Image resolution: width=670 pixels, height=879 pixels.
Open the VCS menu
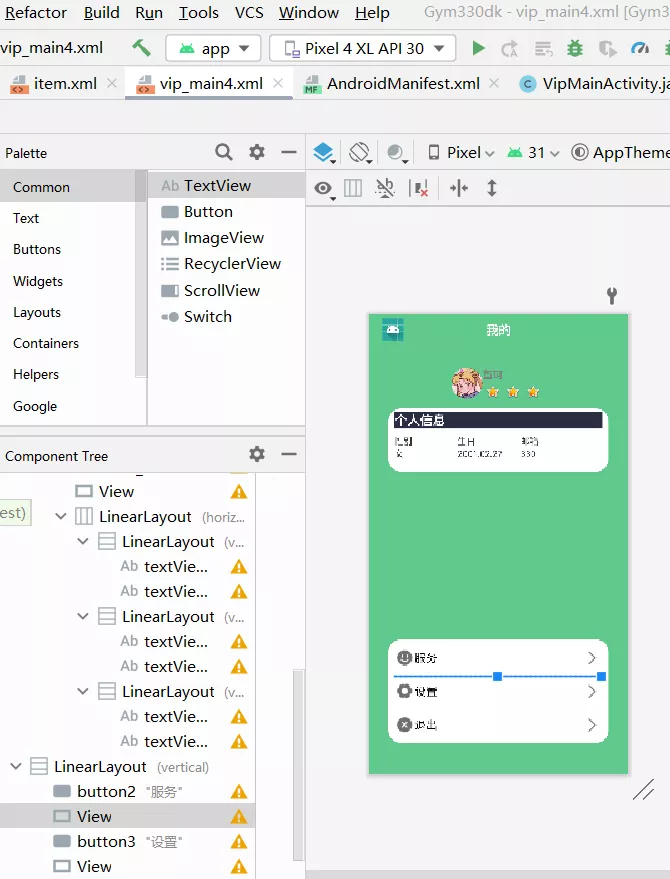249,12
